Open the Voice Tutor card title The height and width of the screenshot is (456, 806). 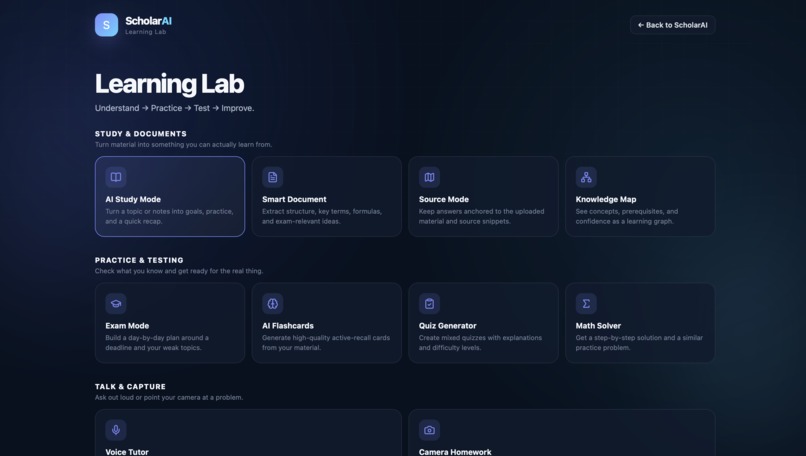[x=127, y=452]
